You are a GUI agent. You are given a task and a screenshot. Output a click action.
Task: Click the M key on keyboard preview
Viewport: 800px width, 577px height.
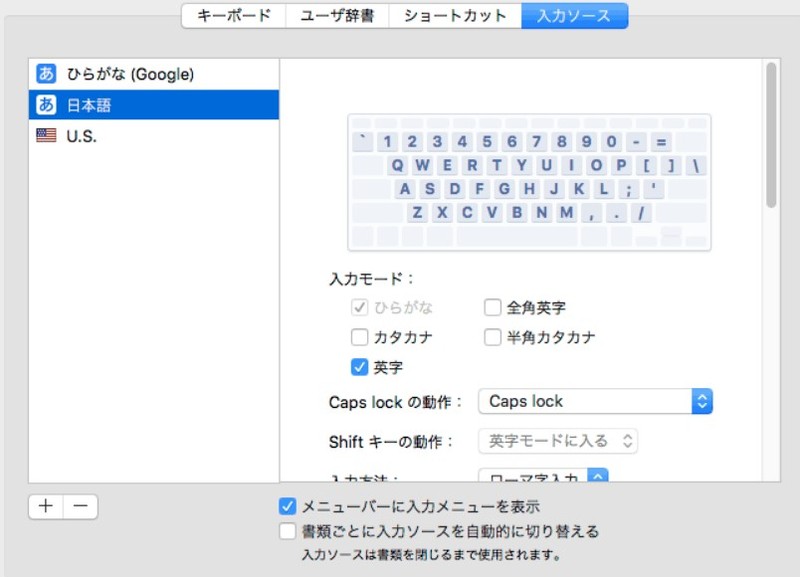click(x=567, y=212)
